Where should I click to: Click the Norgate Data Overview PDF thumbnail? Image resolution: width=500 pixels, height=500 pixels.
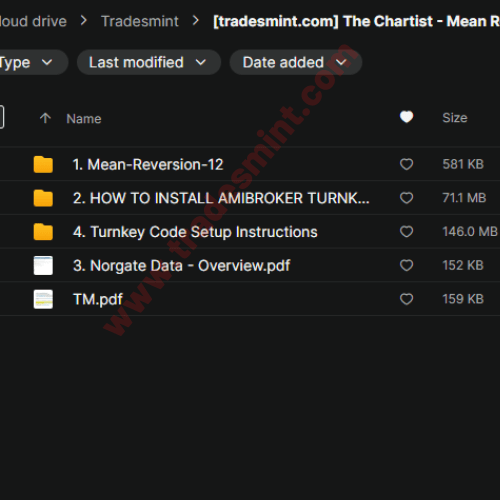[x=43, y=265]
